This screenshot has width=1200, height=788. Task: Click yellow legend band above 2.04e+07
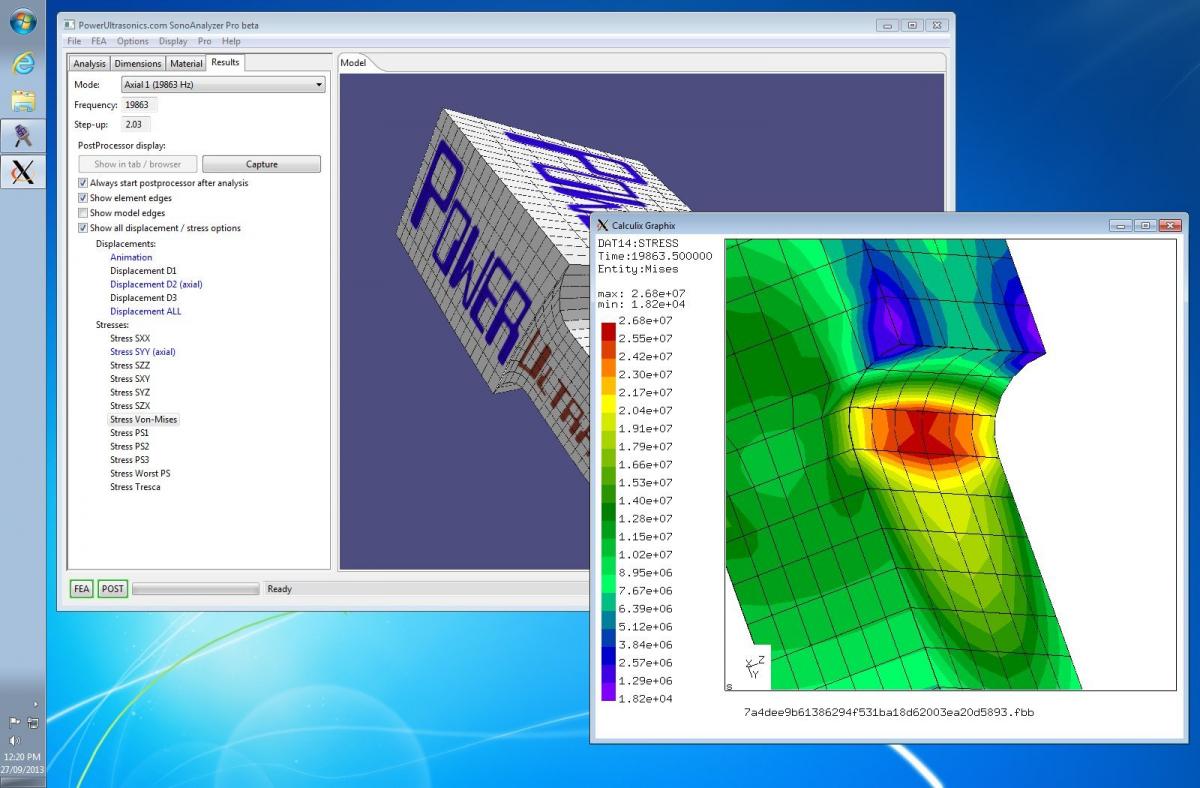pyautogui.click(x=608, y=402)
